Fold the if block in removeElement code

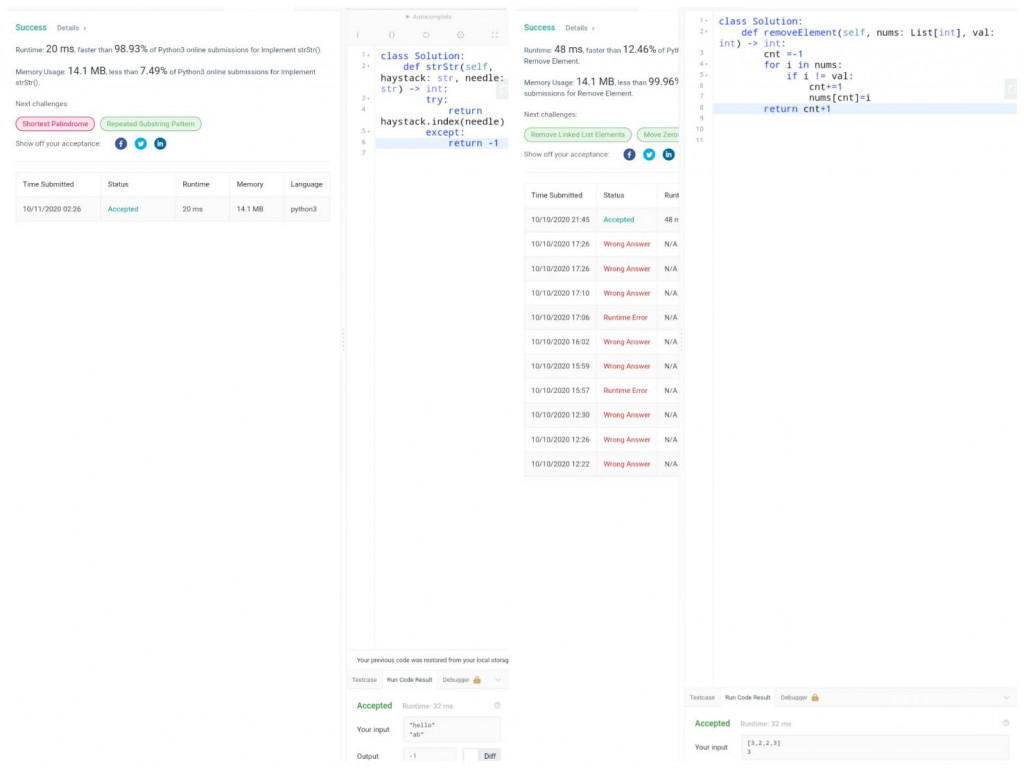coord(707,75)
